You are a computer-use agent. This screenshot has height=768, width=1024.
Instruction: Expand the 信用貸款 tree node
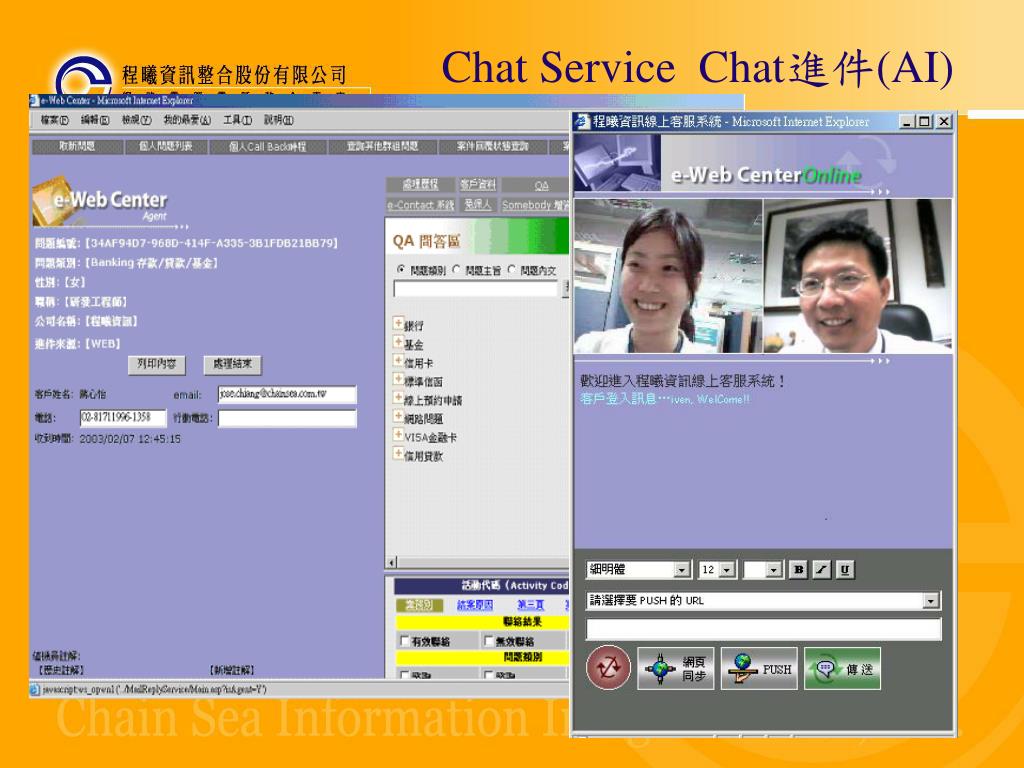pyautogui.click(x=398, y=454)
